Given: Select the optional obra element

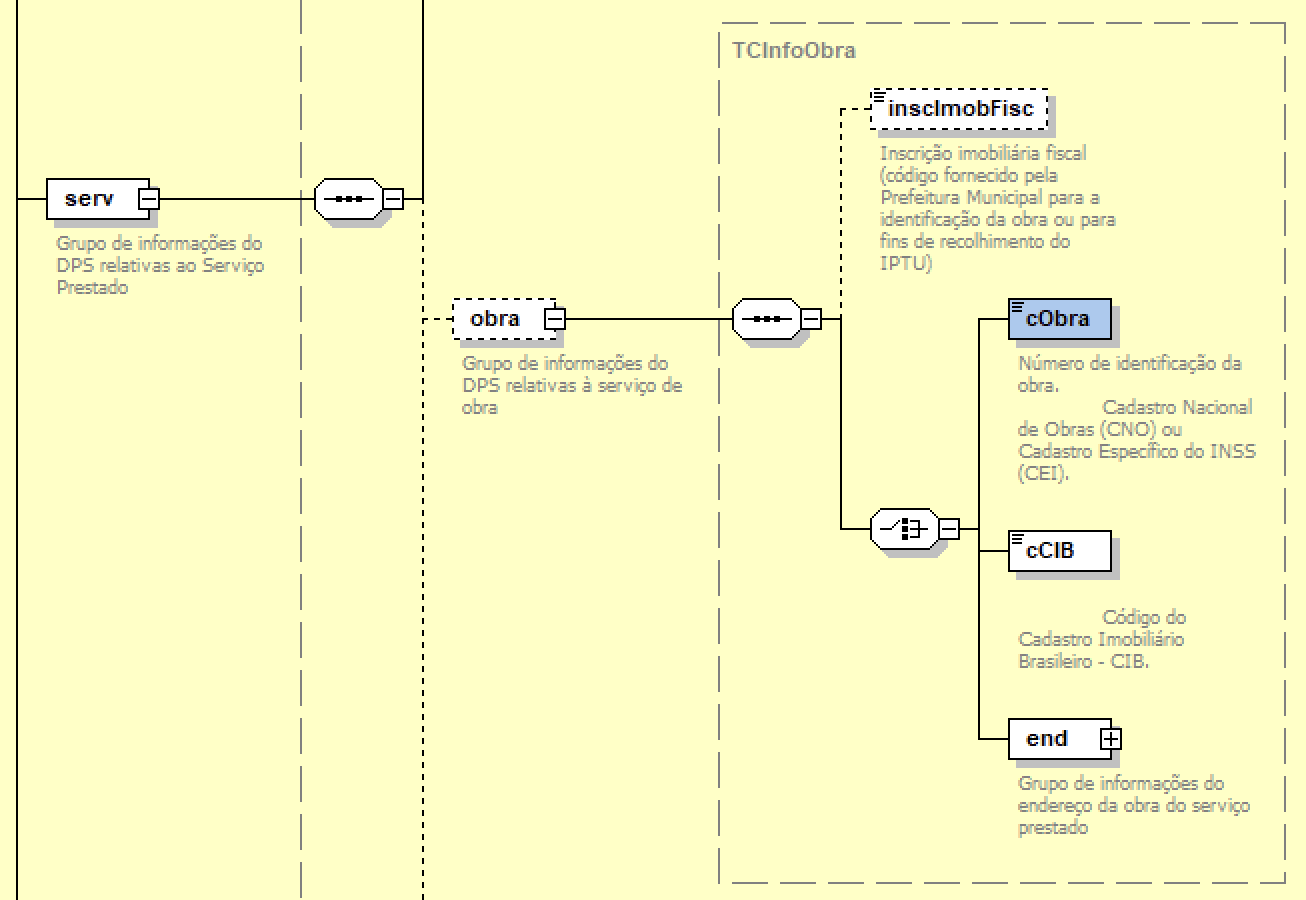Looking at the screenshot, I should (496, 319).
